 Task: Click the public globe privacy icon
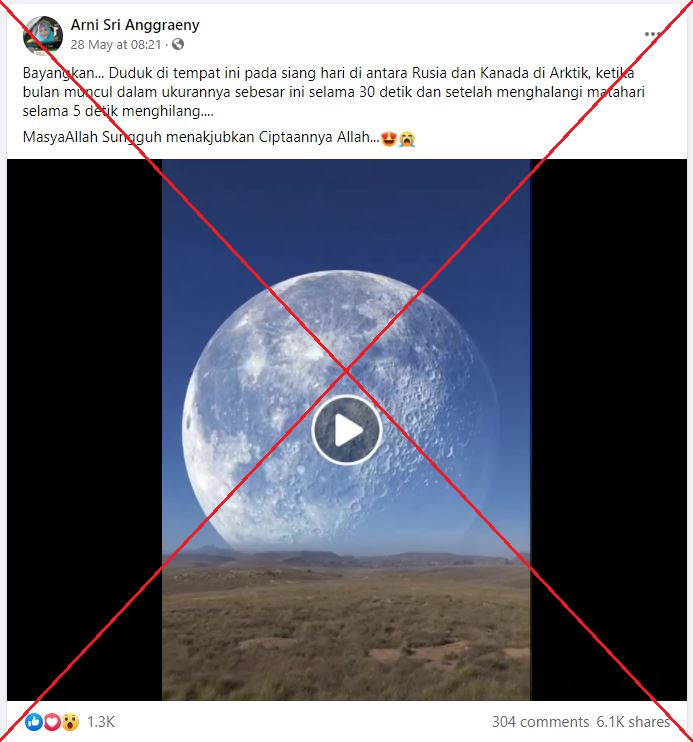click(x=178, y=44)
